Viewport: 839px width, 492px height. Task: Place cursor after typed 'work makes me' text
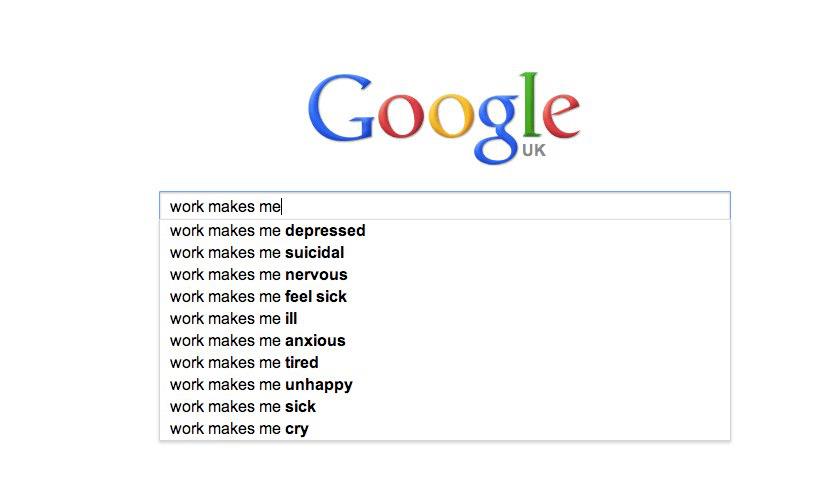(281, 207)
